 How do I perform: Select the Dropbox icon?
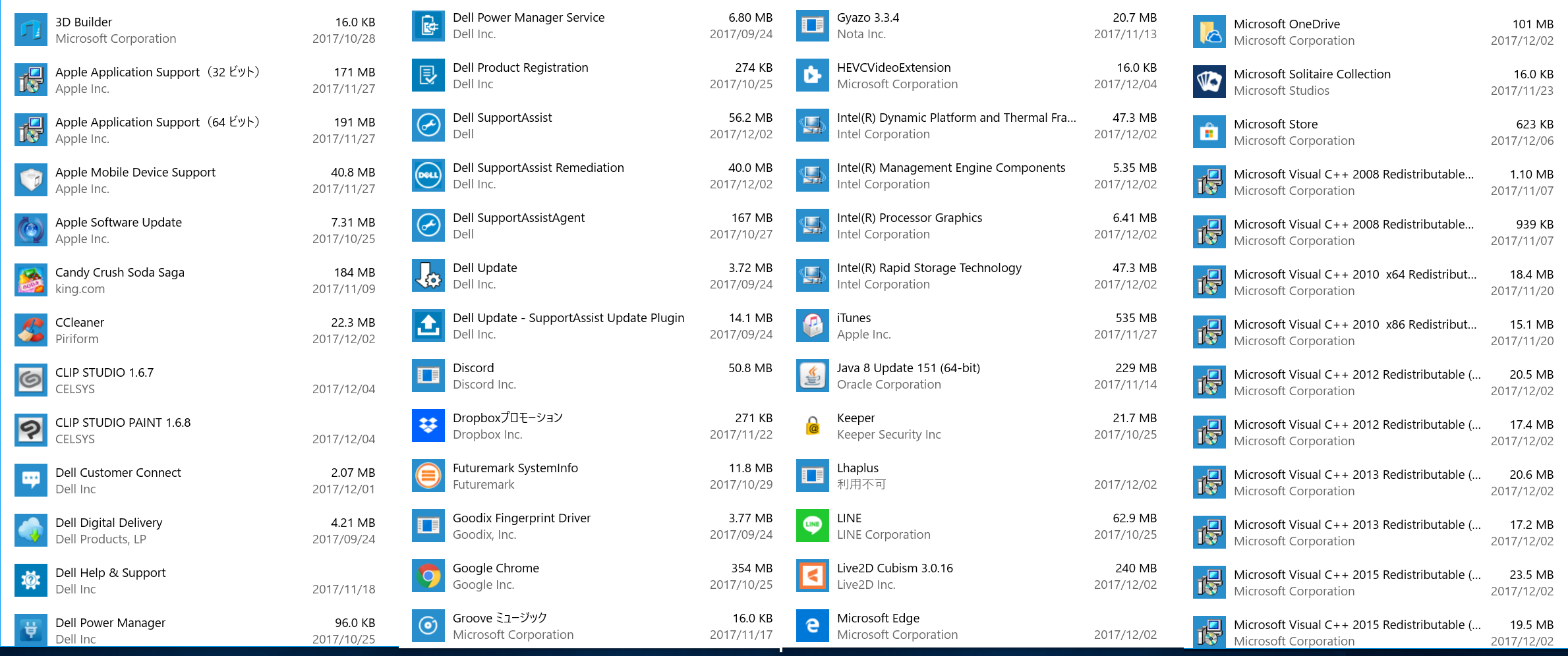coord(428,425)
